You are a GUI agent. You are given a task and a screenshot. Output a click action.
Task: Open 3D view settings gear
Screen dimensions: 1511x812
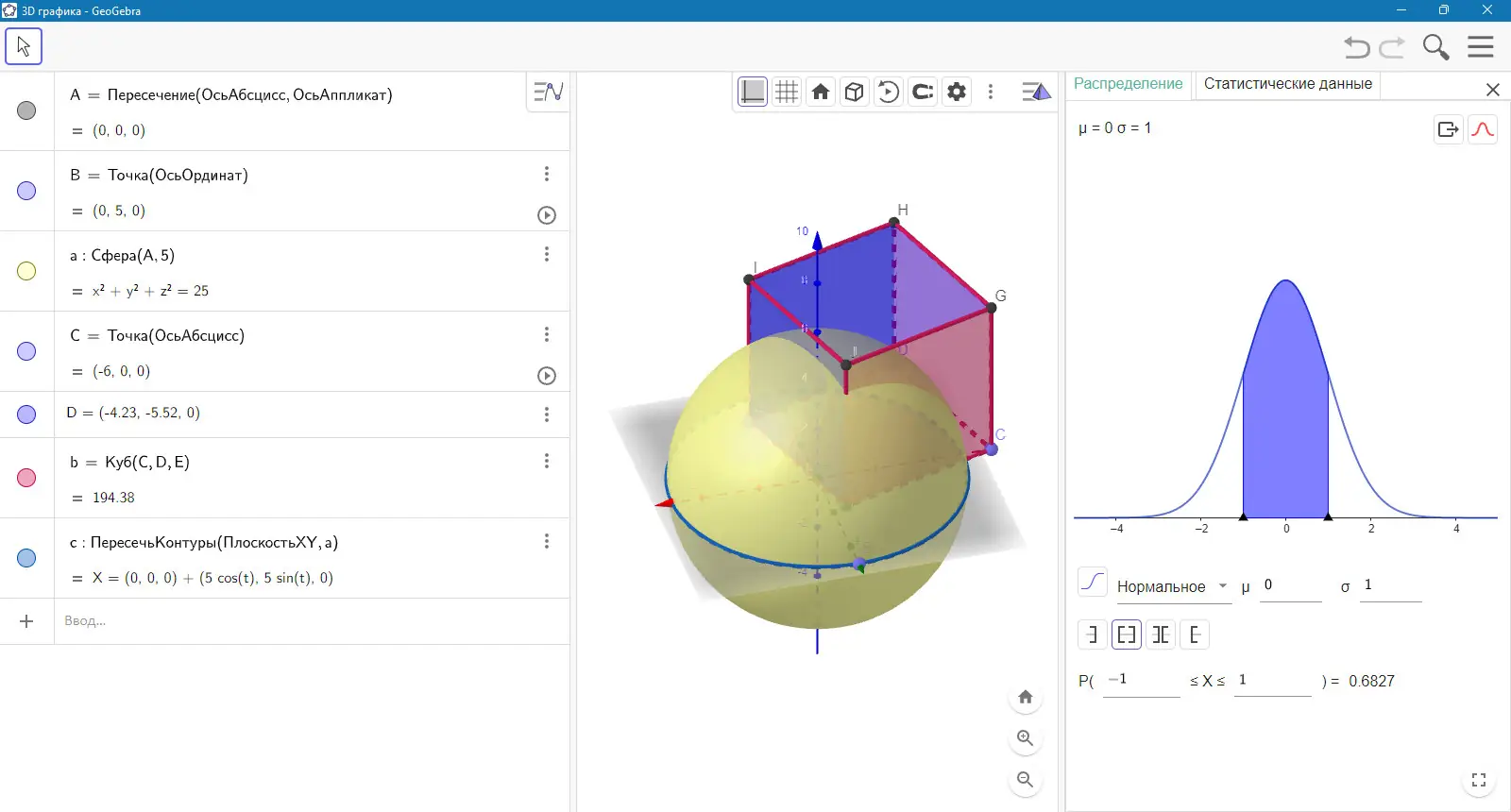[957, 92]
